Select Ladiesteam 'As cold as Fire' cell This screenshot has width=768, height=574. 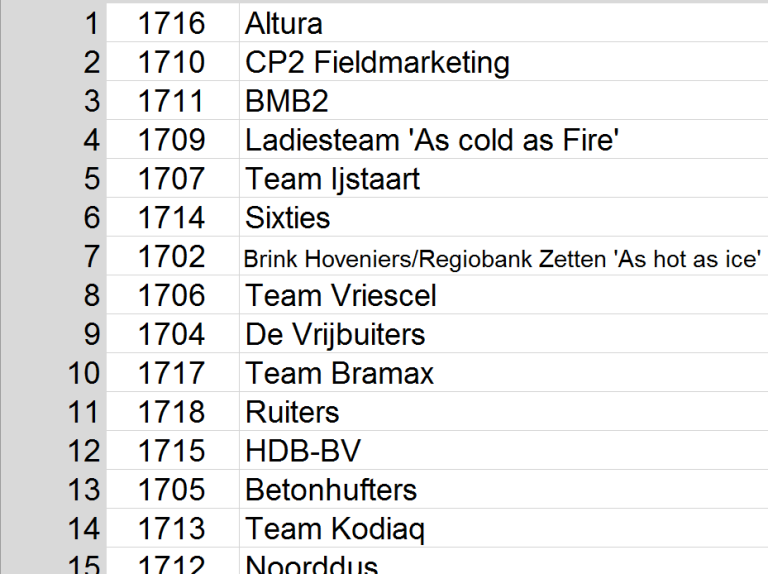[432, 140]
